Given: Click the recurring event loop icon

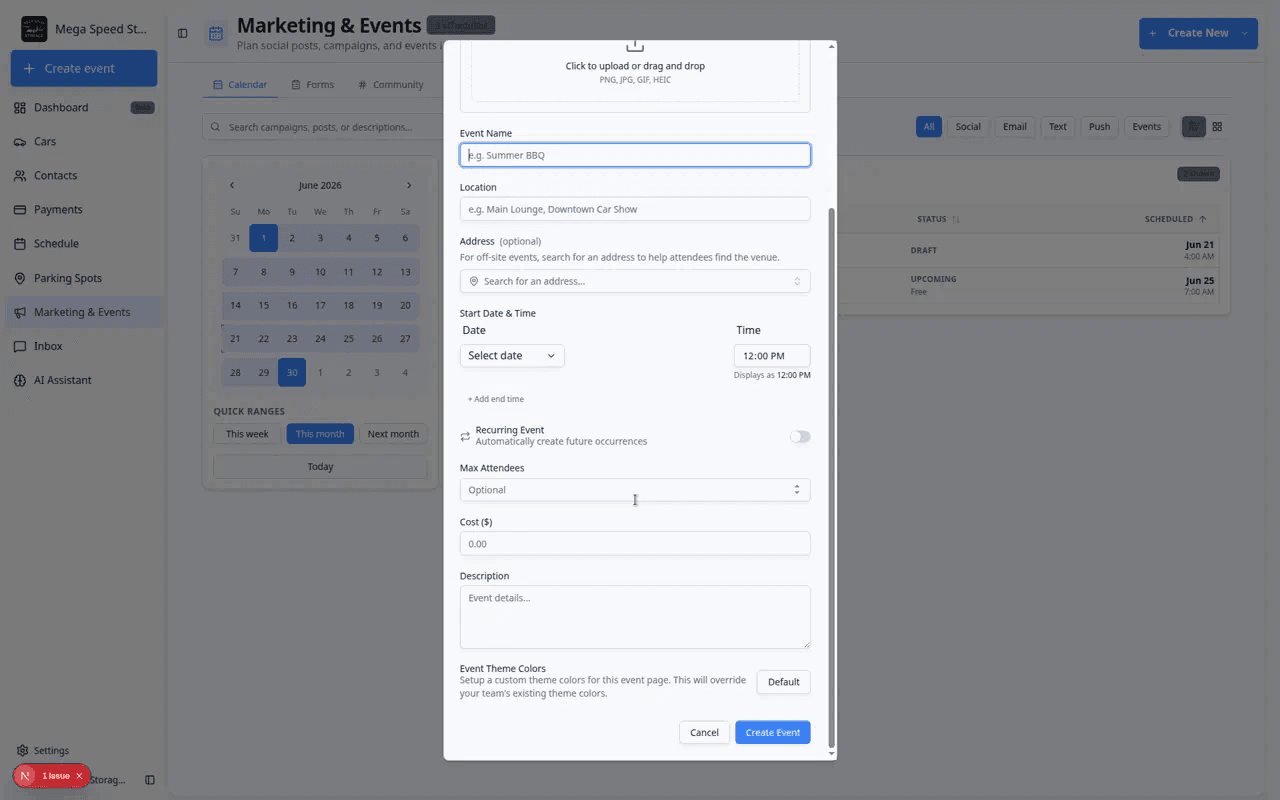Looking at the screenshot, I should [465, 436].
